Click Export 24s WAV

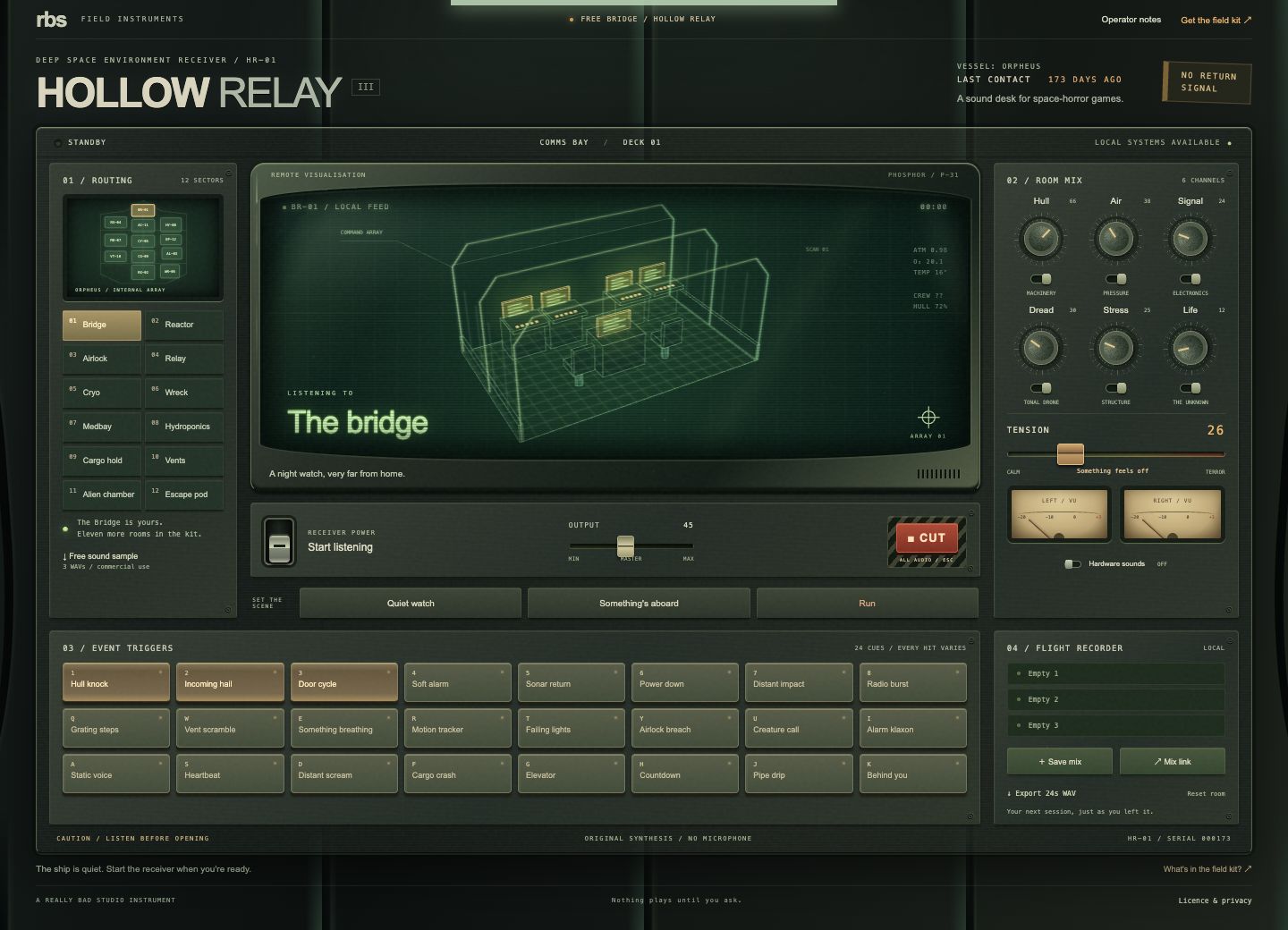pyautogui.click(x=1041, y=793)
